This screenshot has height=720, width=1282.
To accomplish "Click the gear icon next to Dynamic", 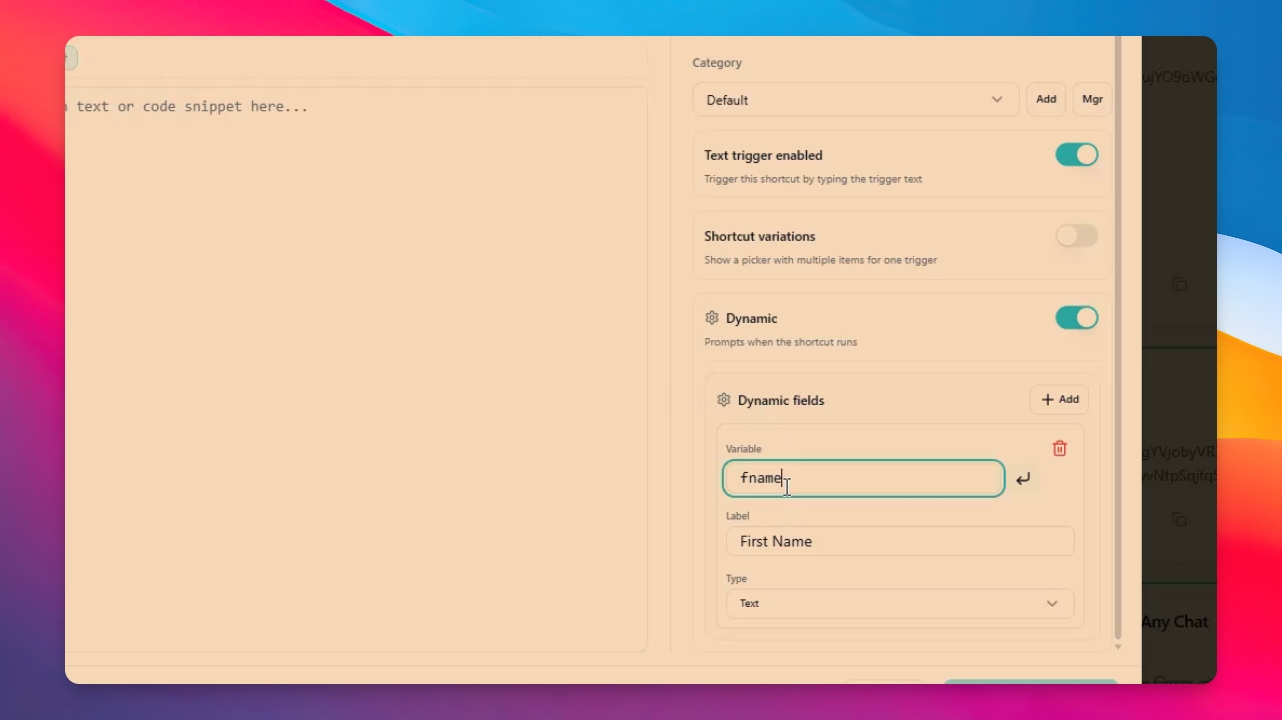I will 712,318.
